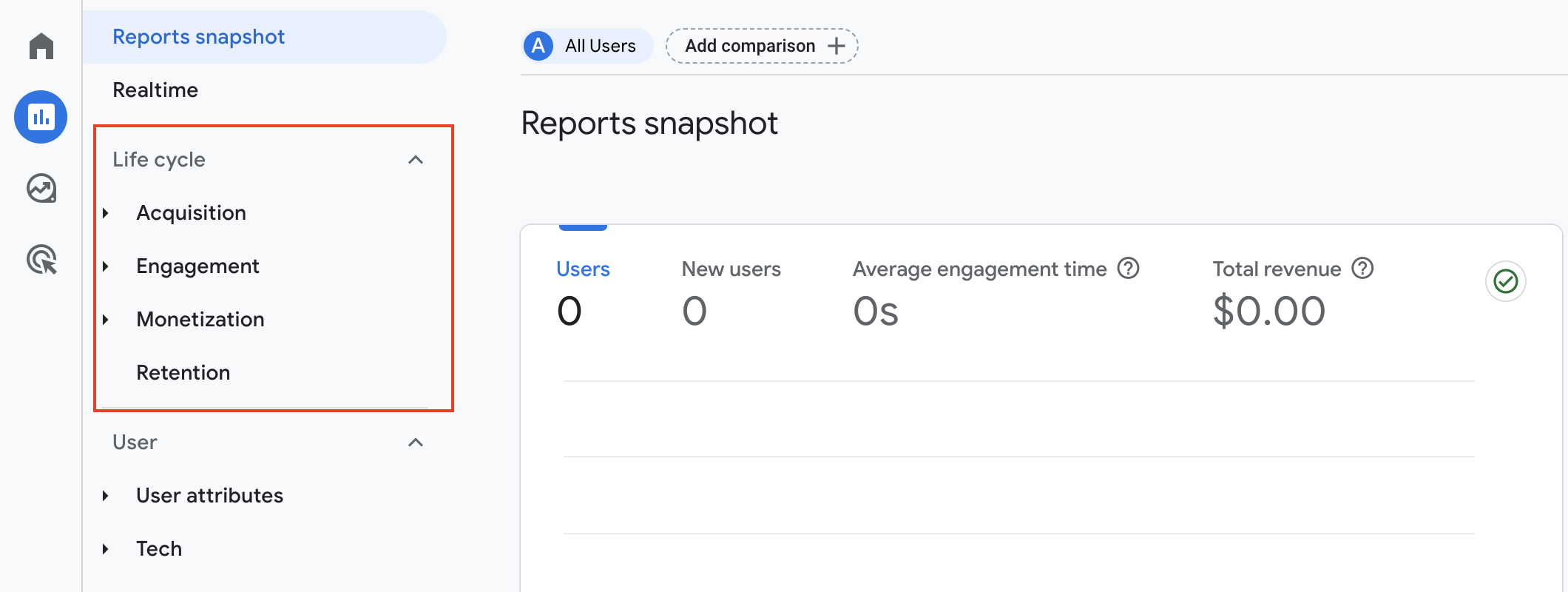The width and height of the screenshot is (1568, 592).
Task: Click the $0.00 revenue value
Action: [x=1269, y=311]
